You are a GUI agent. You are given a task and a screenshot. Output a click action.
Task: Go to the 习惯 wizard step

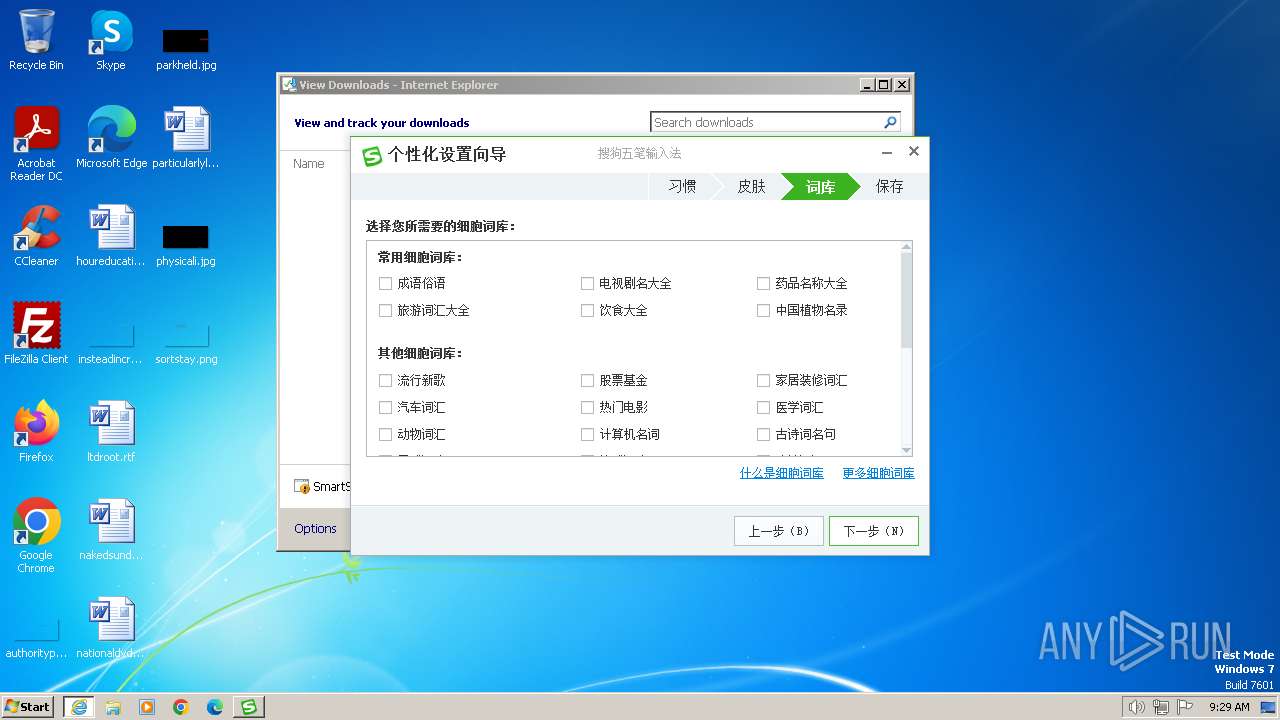pos(682,186)
